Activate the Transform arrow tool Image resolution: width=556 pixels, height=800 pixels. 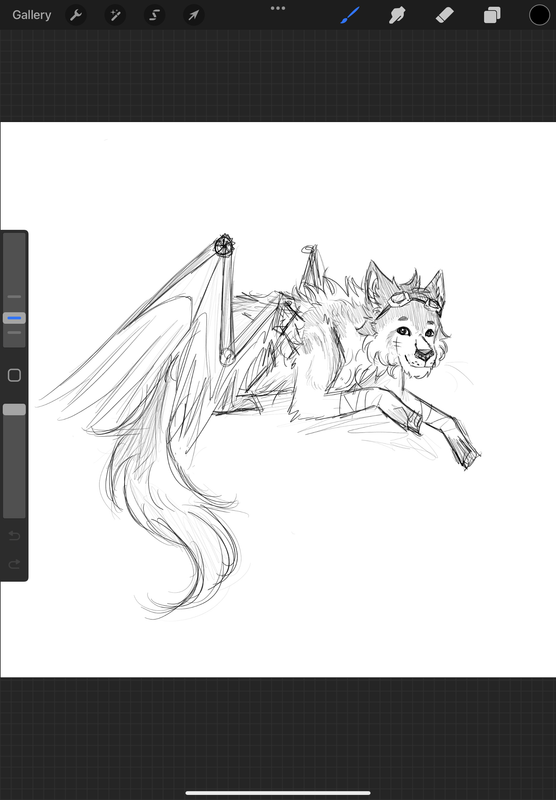coord(194,15)
